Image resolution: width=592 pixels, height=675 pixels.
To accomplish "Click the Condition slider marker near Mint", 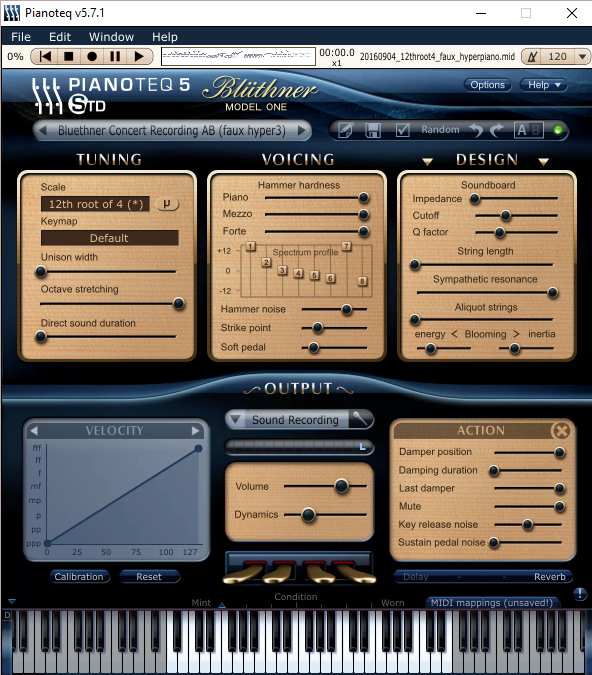I will (222, 605).
